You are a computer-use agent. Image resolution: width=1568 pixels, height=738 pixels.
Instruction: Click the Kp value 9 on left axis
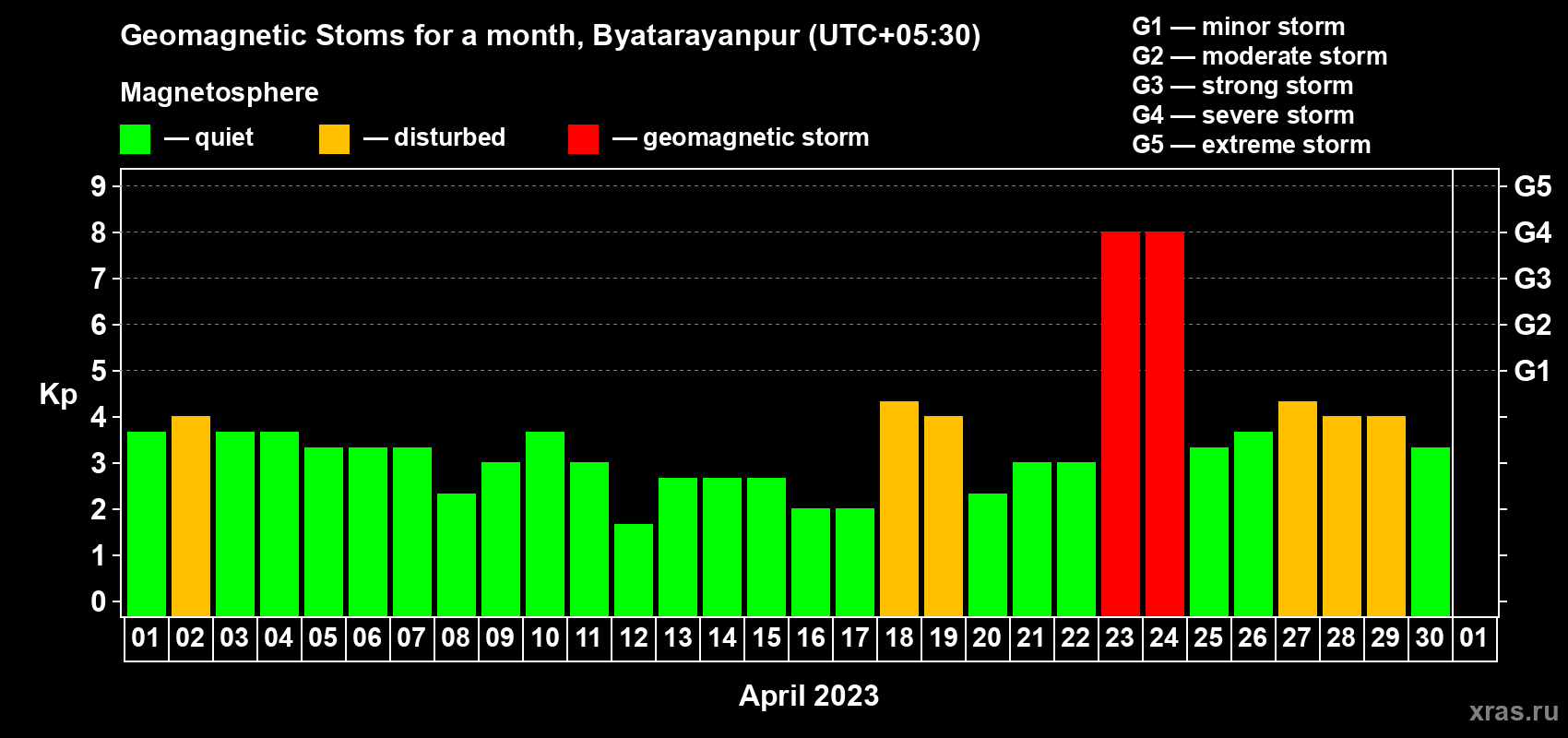(99, 186)
